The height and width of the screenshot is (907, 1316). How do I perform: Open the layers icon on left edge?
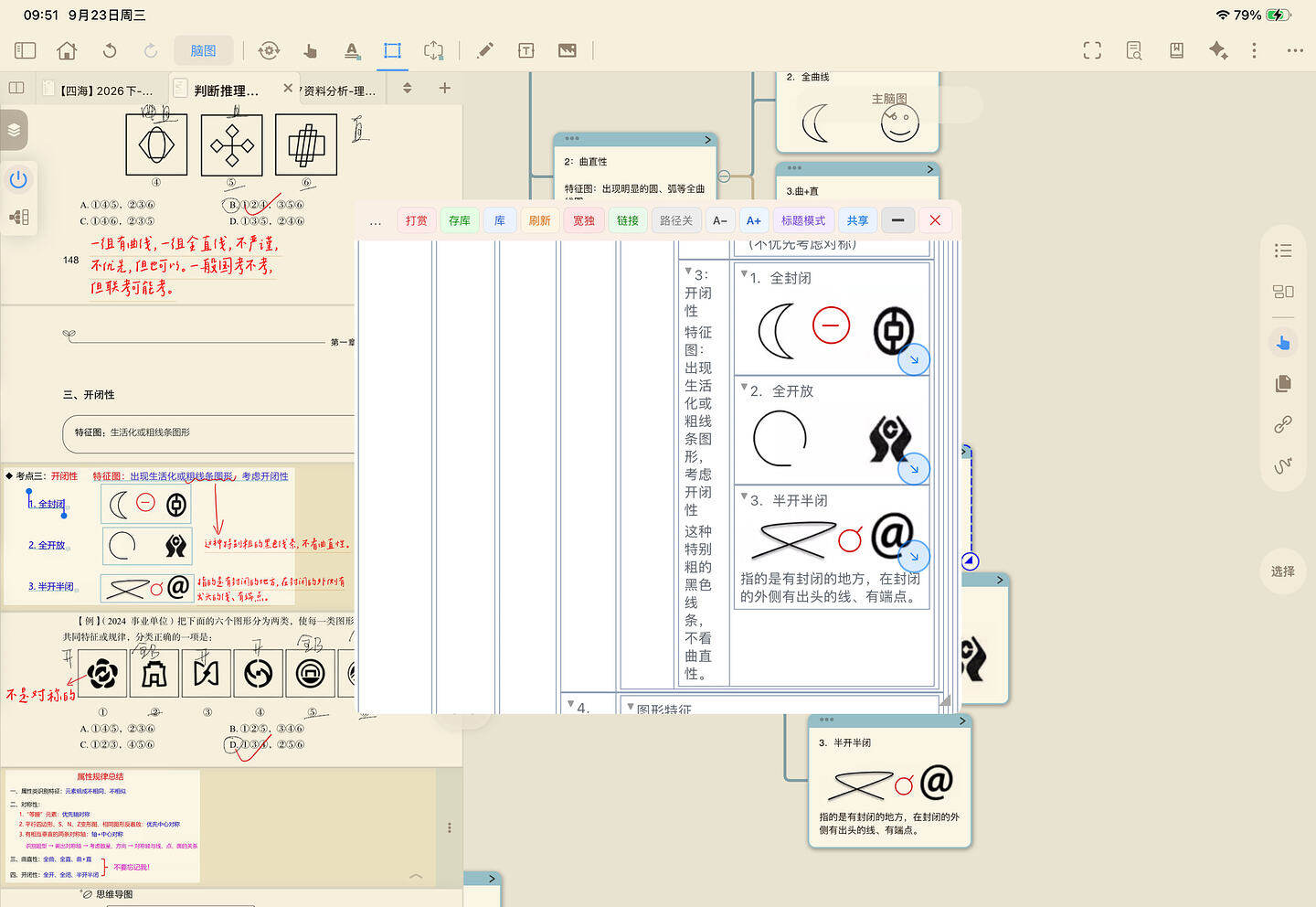pyautogui.click(x=14, y=130)
